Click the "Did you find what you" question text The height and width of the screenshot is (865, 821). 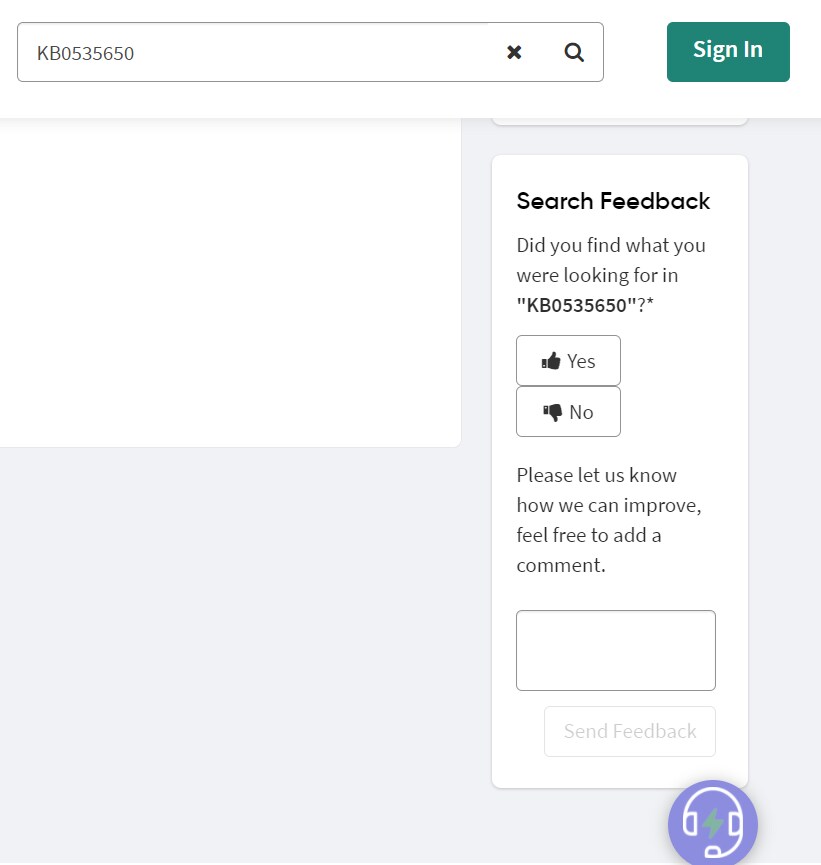[x=611, y=245]
